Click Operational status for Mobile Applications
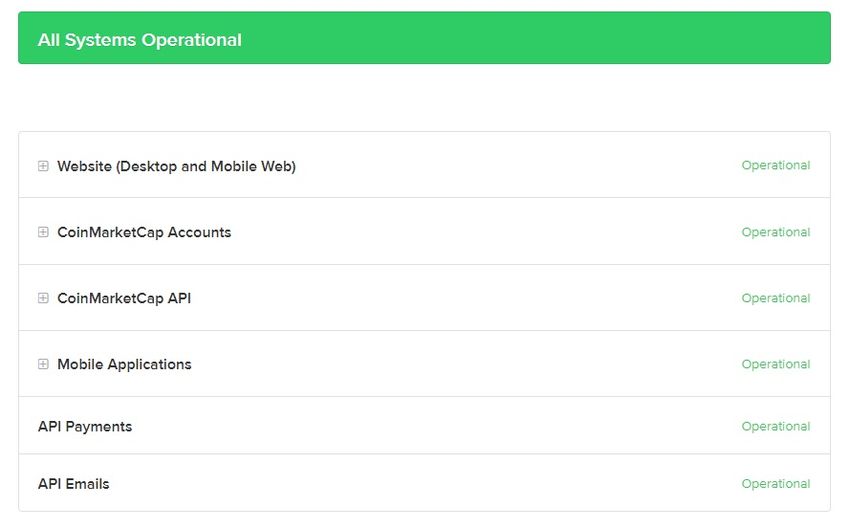This screenshot has width=850, height=529. [x=775, y=364]
